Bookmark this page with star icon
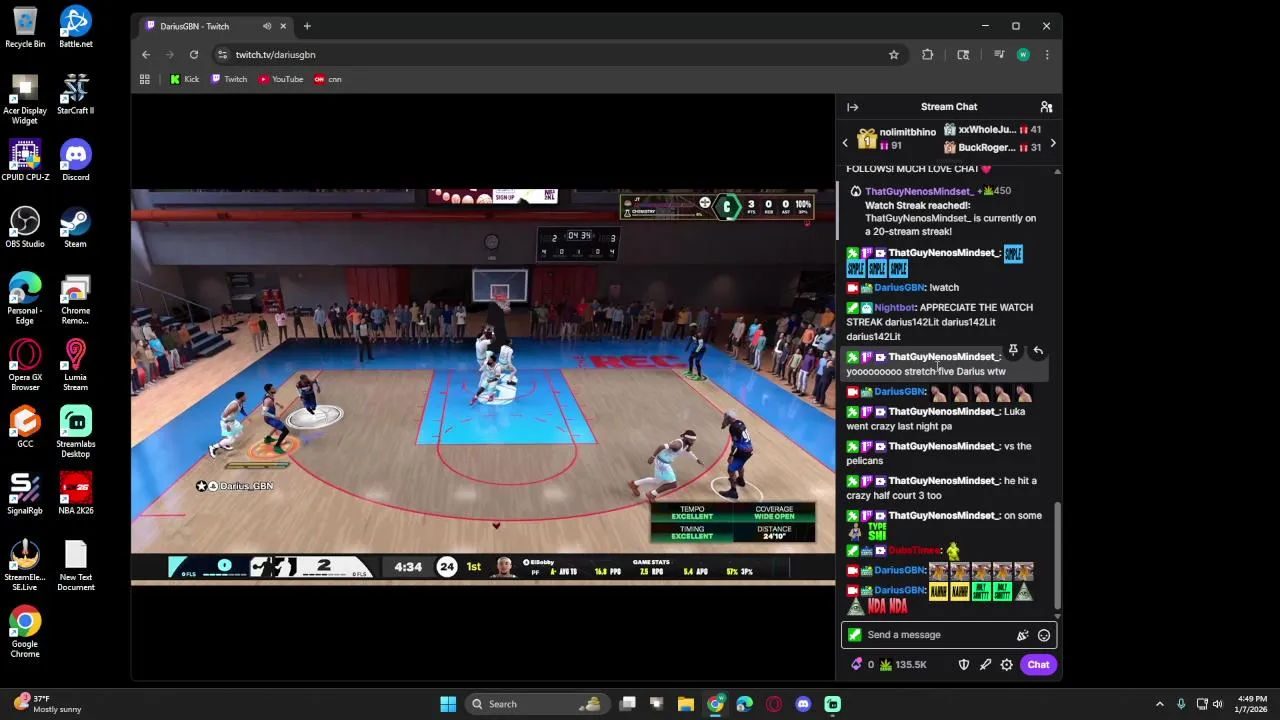This screenshot has width=1280, height=720. [x=894, y=55]
